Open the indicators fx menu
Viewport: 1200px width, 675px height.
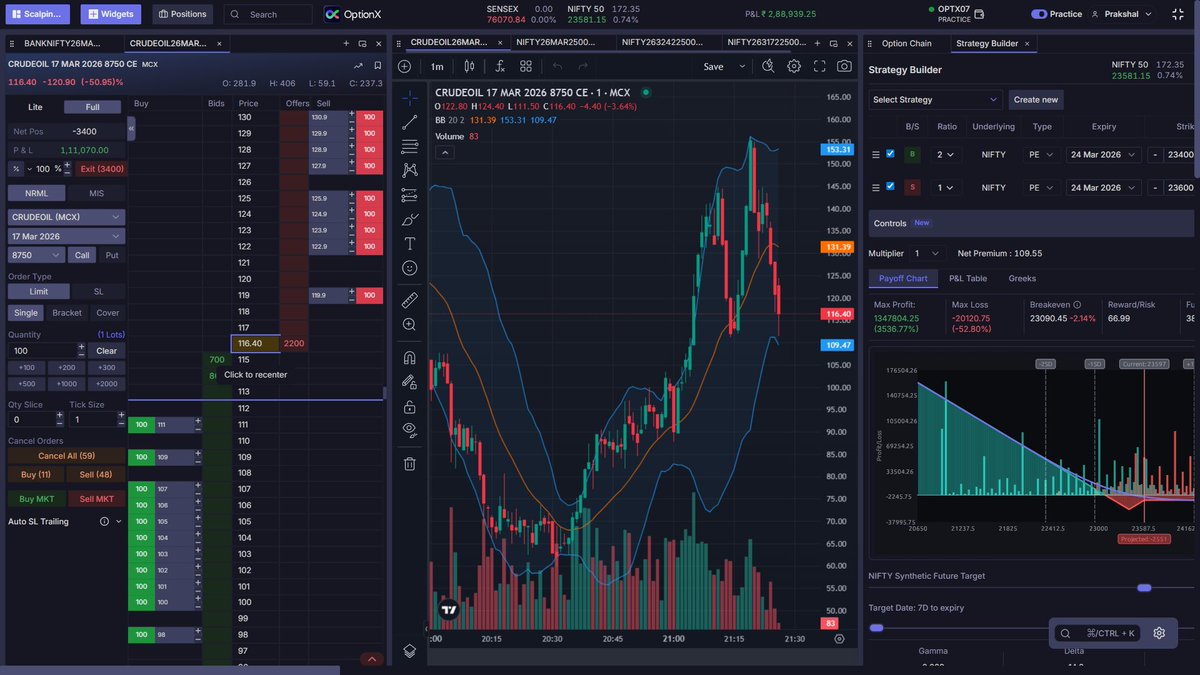pyautogui.click(x=500, y=66)
